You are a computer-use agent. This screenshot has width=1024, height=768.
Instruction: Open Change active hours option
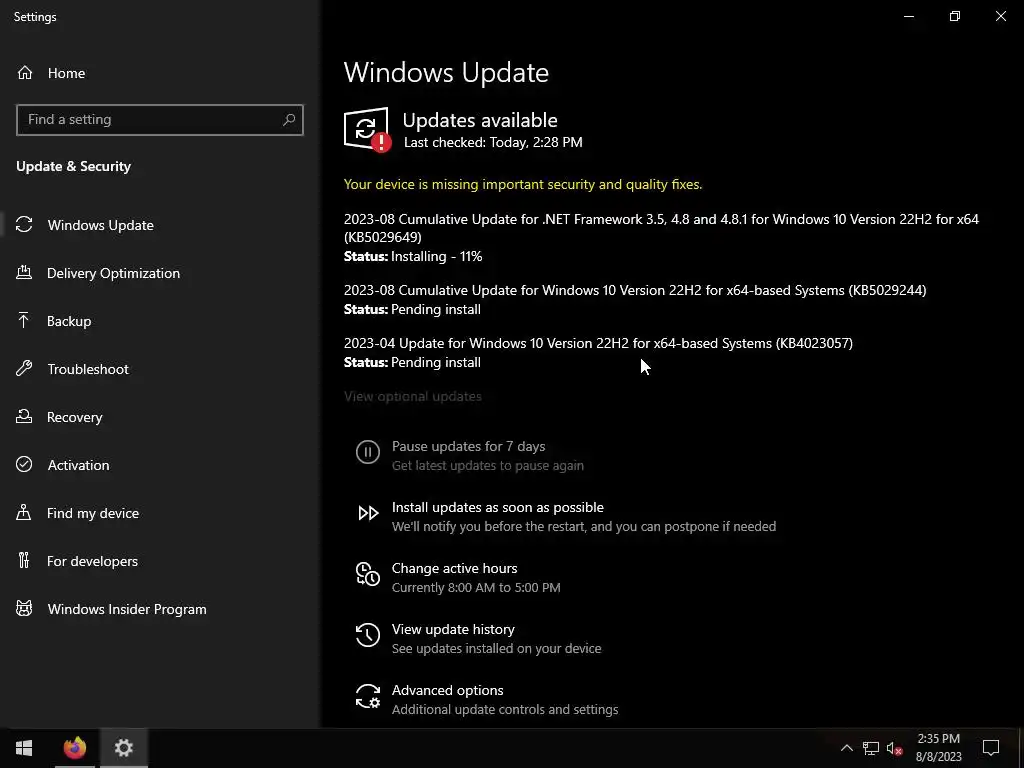pyautogui.click(x=455, y=568)
